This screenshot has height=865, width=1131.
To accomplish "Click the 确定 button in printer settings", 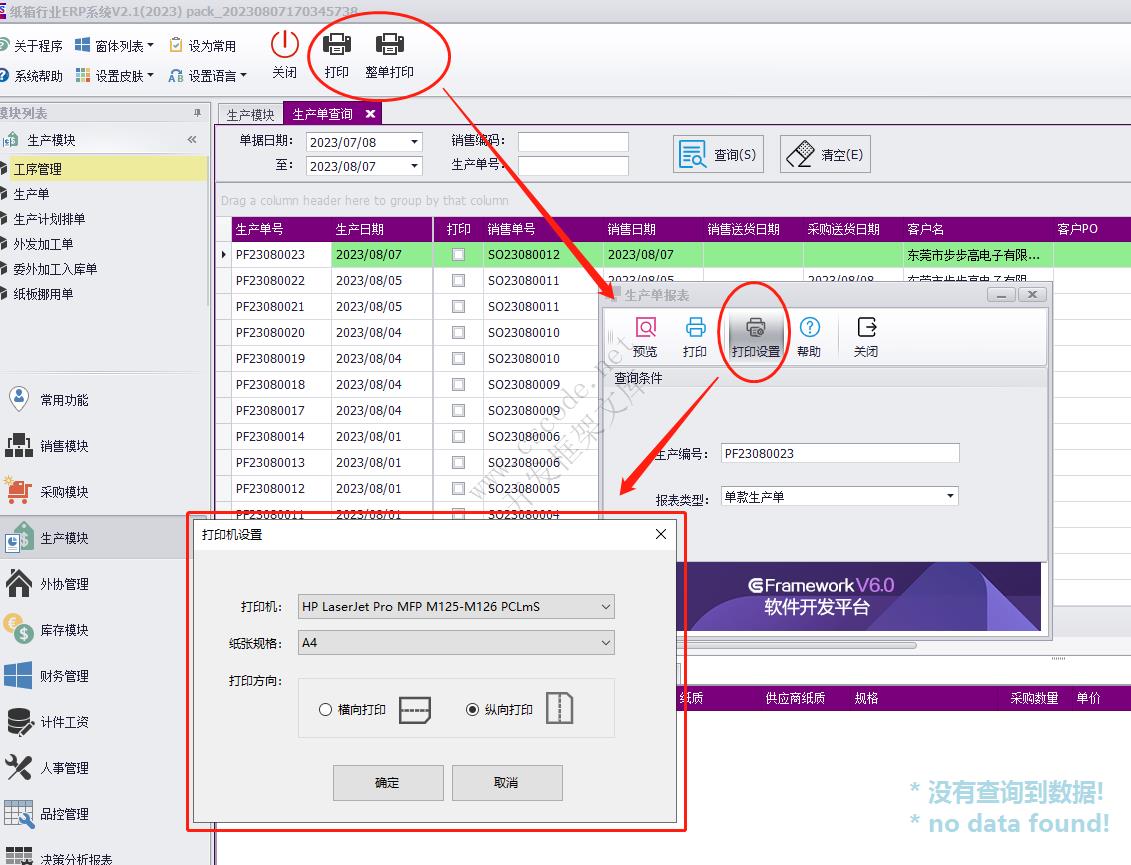I will [x=388, y=783].
